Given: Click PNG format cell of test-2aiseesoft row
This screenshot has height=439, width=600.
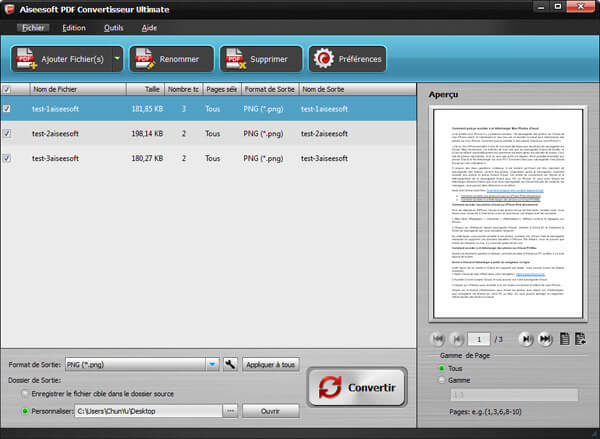Looking at the screenshot, I should tap(263, 134).
